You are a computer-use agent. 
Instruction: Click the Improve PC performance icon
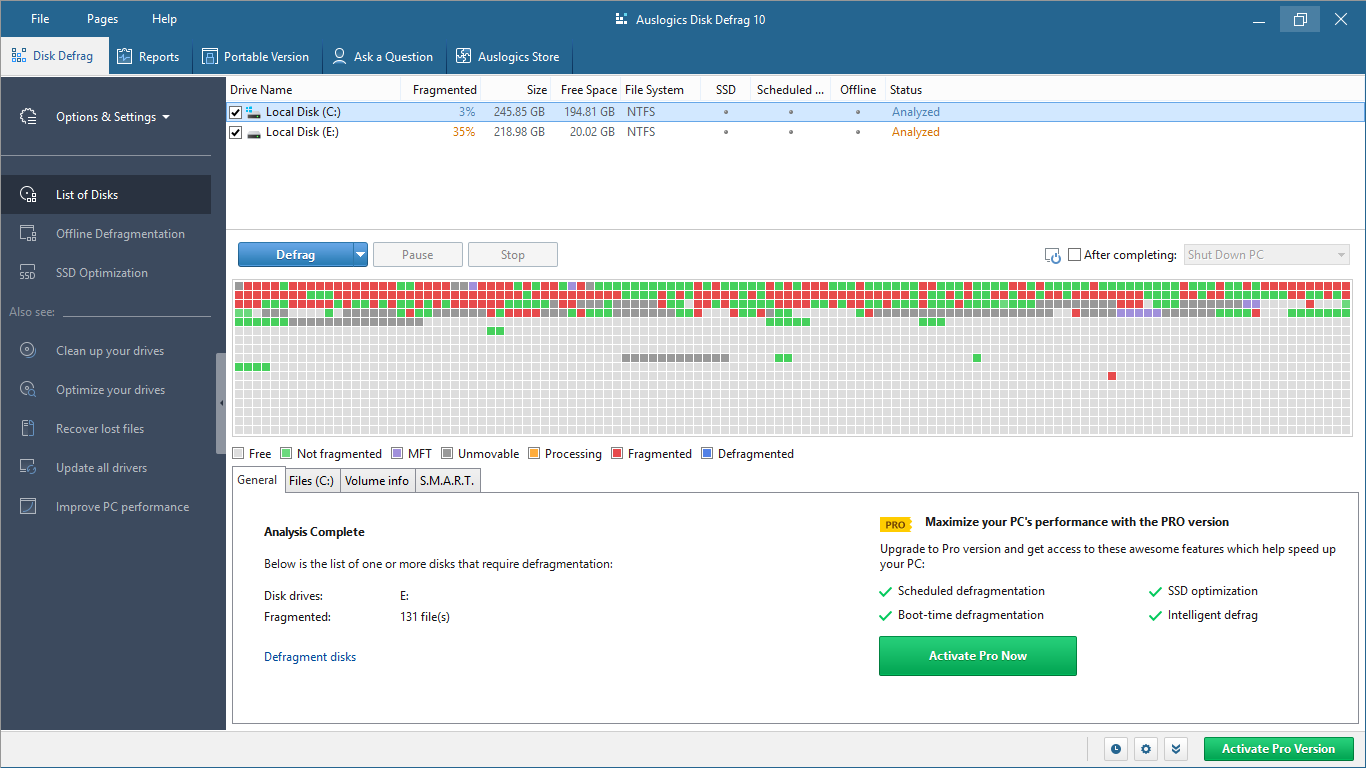point(28,507)
